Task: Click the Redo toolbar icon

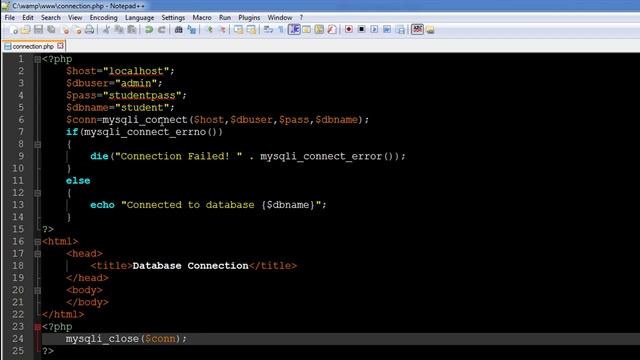Action: click(x=162, y=29)
